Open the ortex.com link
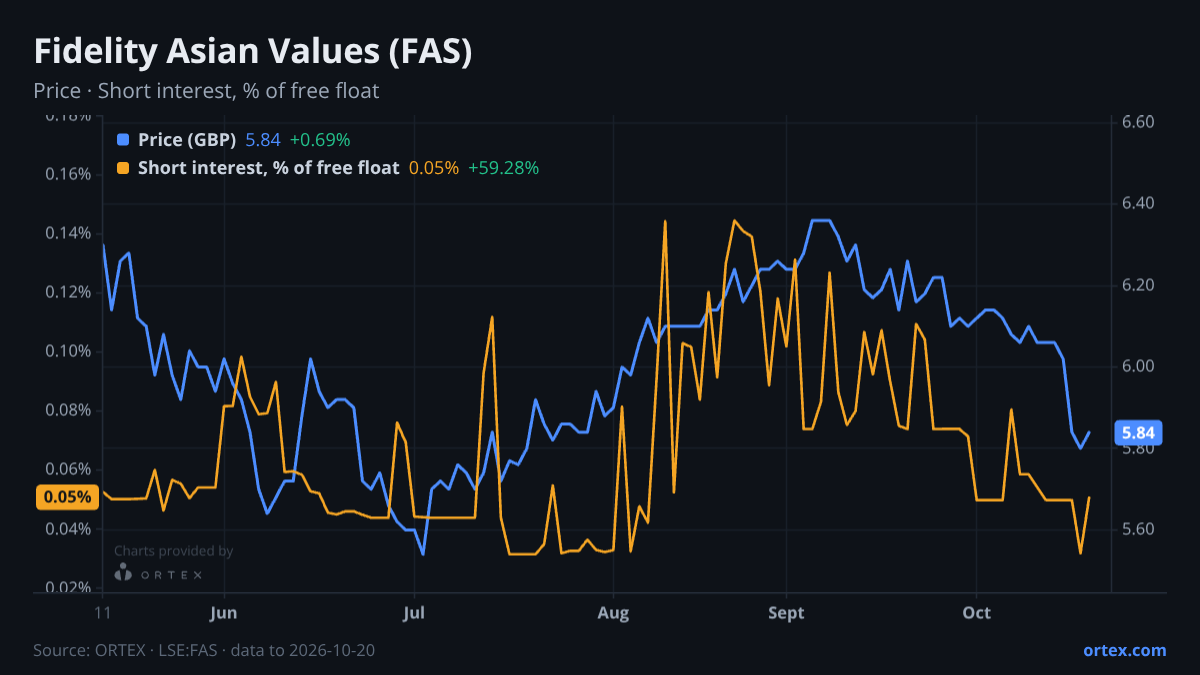 coord(1124,650)
